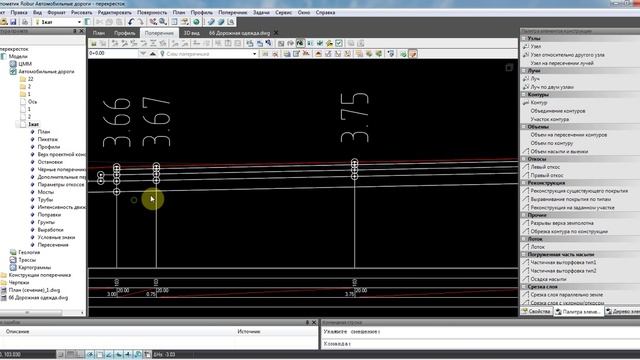Screen dimensions: 640x360
Task: Click the zoom magnifier icon in main toolbar
Action: [163, 22]
